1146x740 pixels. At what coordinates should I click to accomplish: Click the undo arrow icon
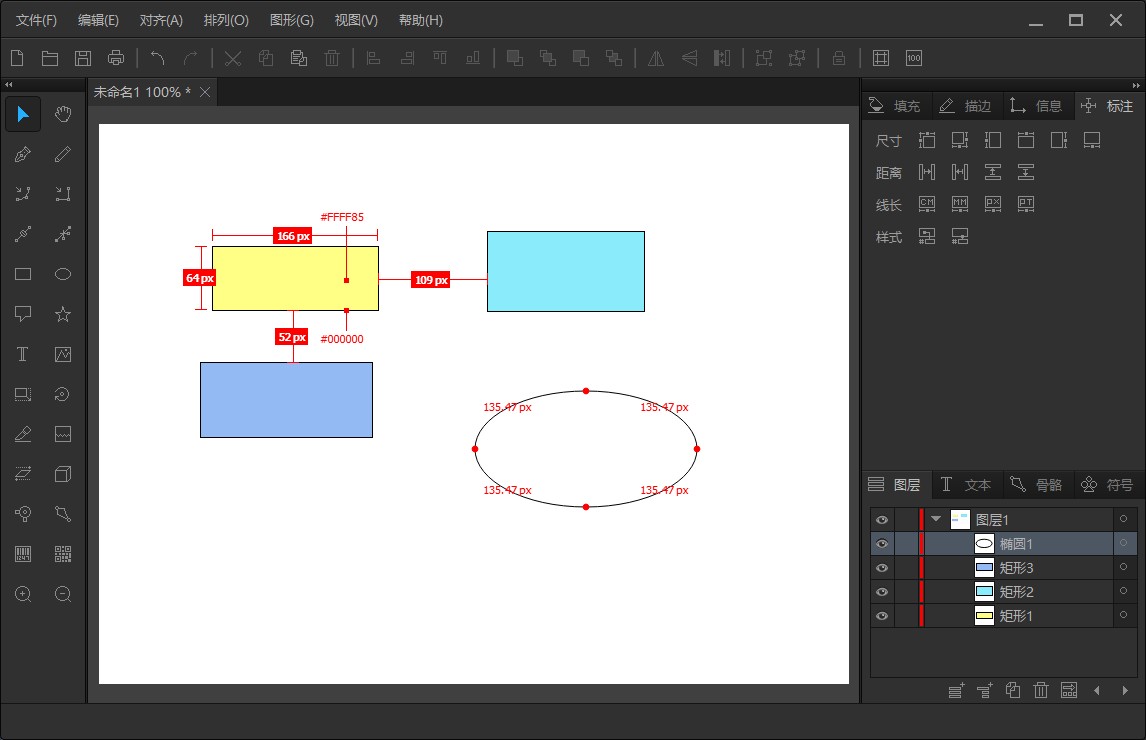pyautogui.click(x=157, y=58)
